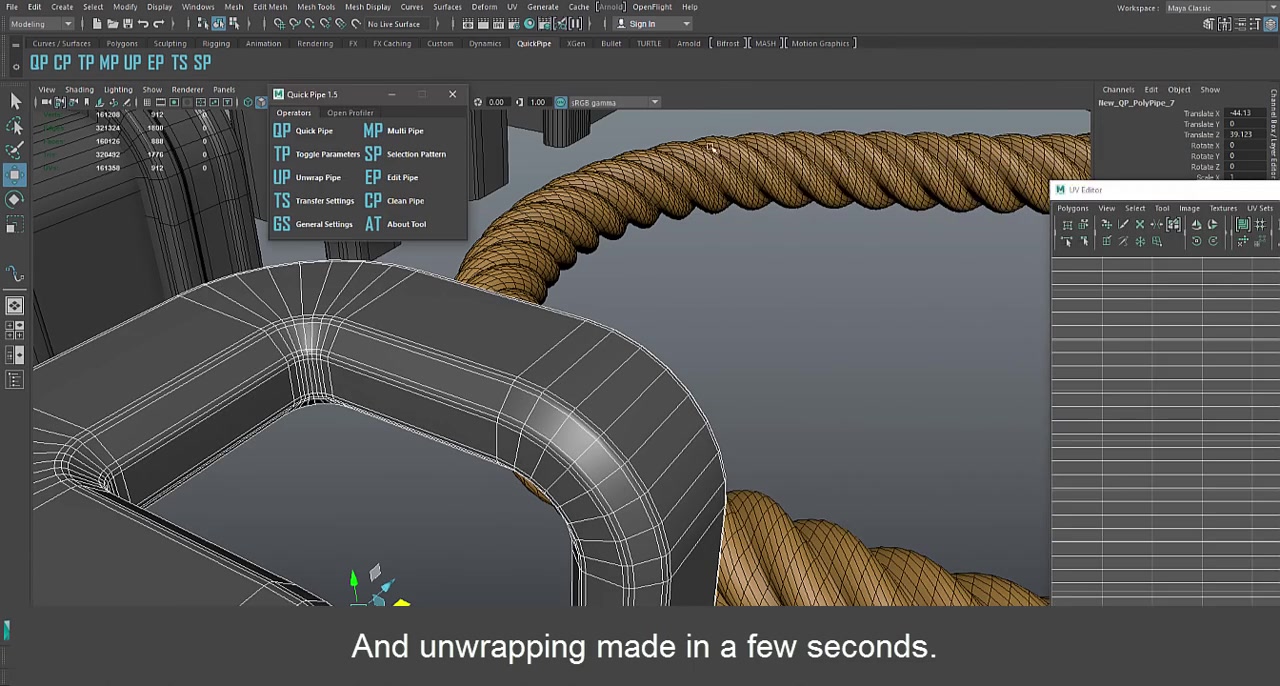Click the SP shelf button

tap(202, 63)
